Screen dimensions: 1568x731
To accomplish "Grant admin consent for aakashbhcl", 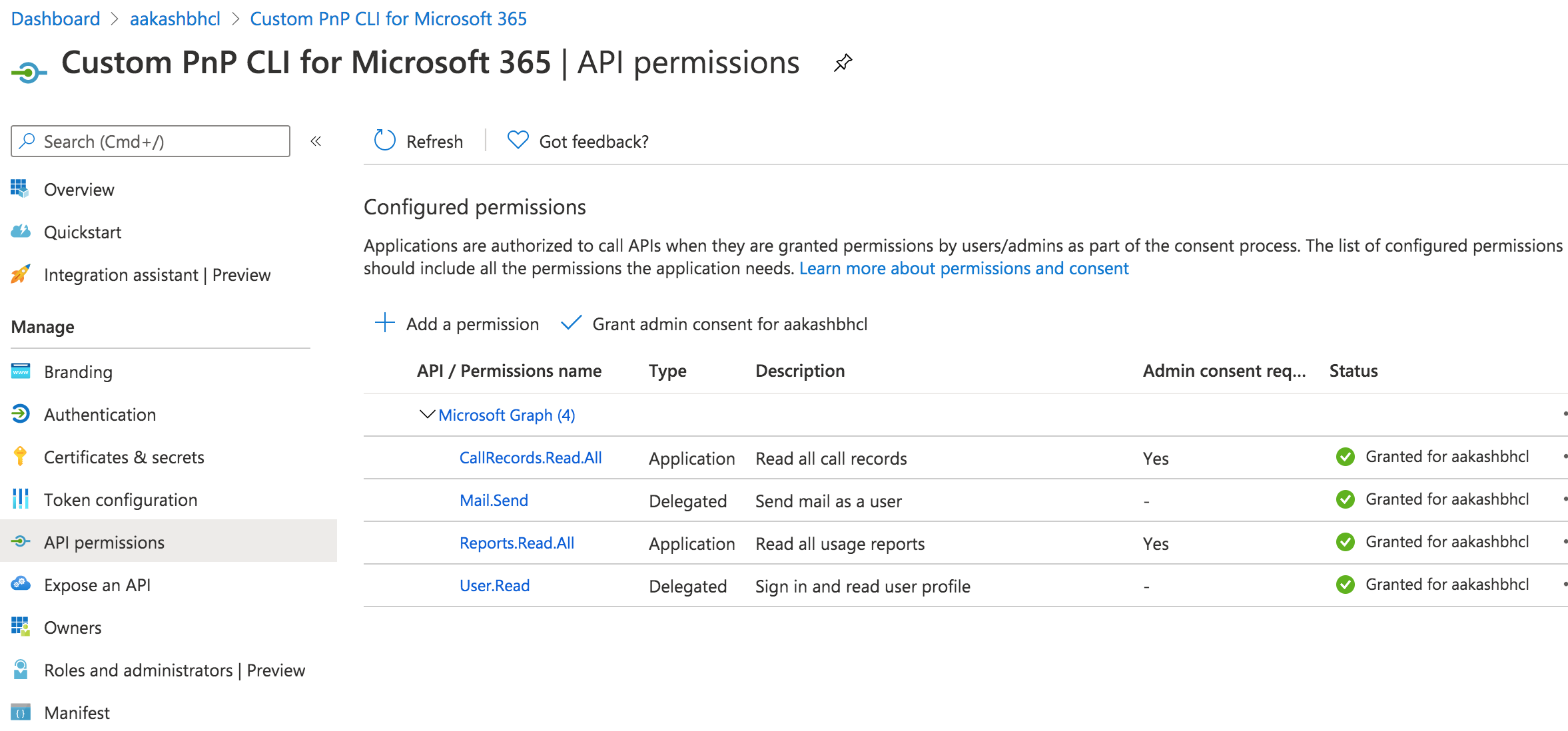I will click(x=730, y=324).
